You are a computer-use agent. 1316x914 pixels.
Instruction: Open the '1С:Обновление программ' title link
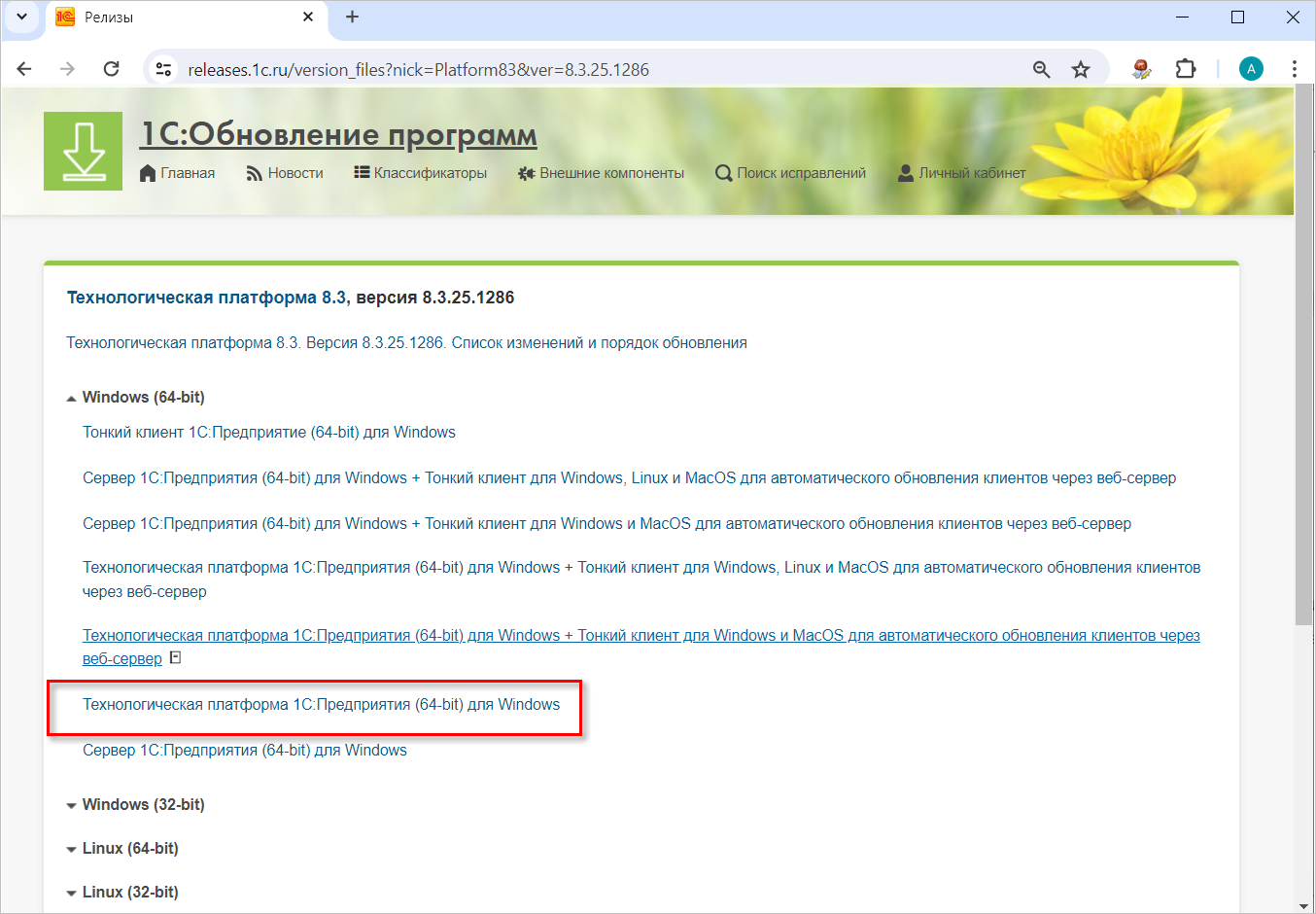click(x=338, y=134)
